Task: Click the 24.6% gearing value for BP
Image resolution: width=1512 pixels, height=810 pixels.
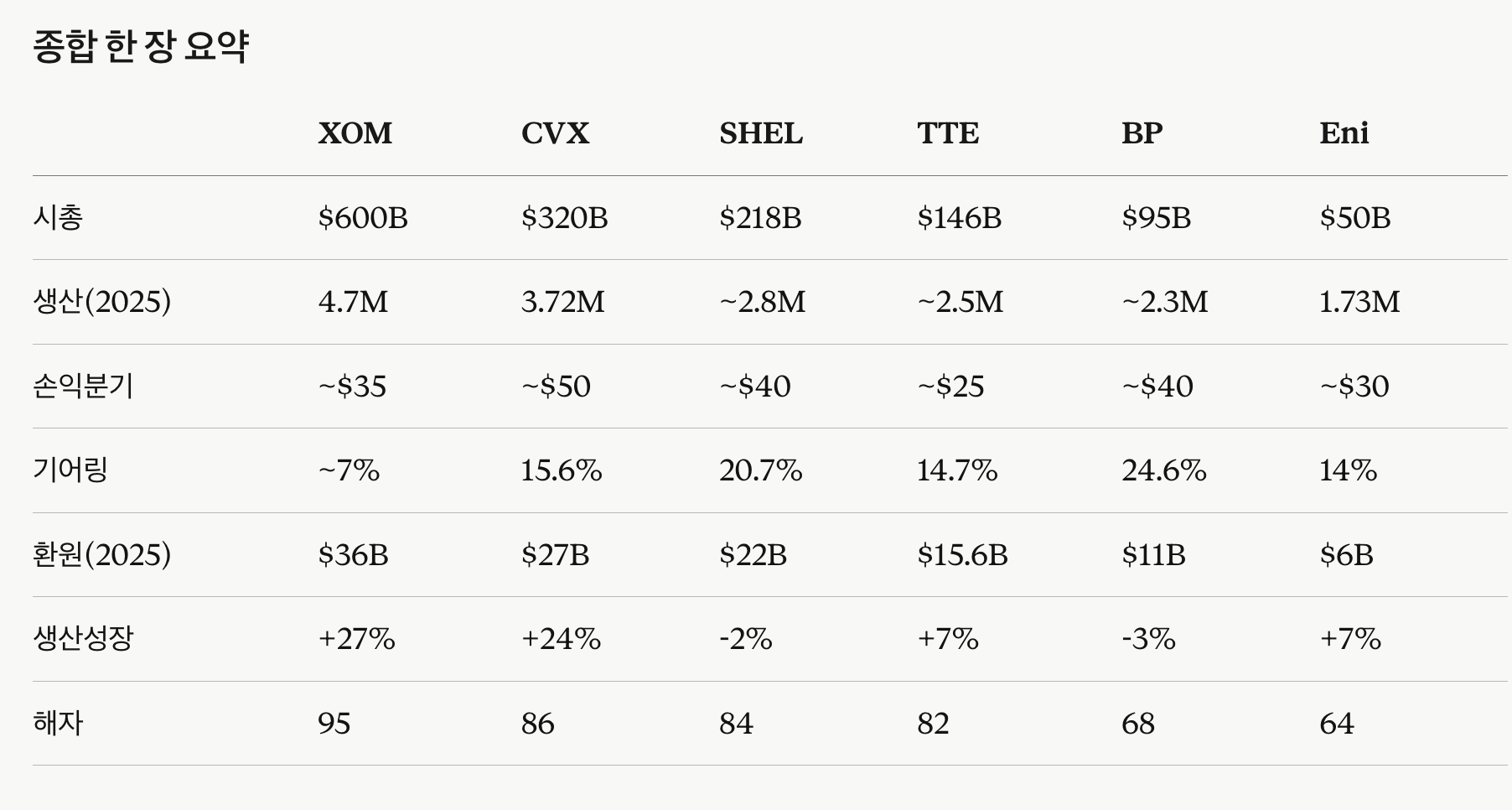Action: click(1163, 470)
